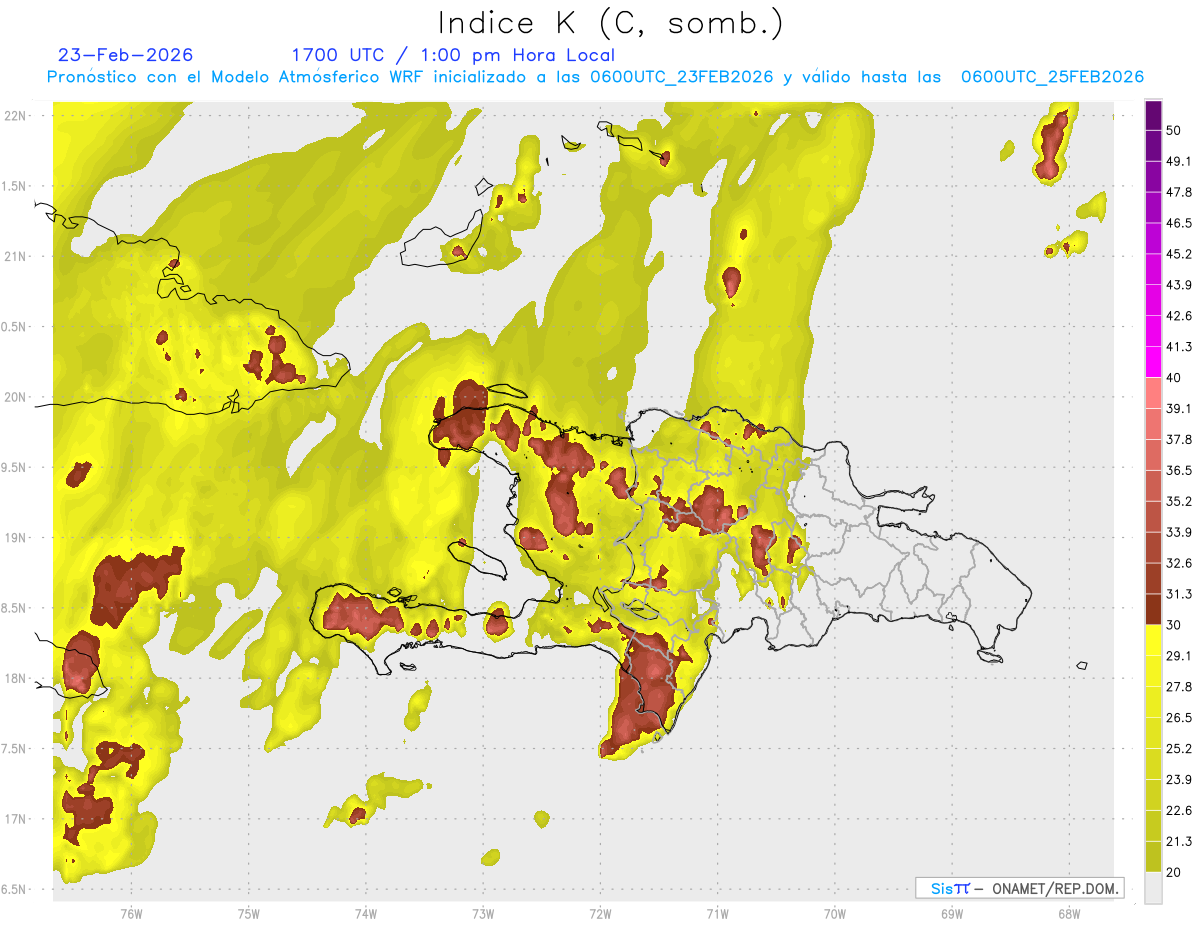
Task: Click the "21.3" color scale value
Action: (1178, 842)
